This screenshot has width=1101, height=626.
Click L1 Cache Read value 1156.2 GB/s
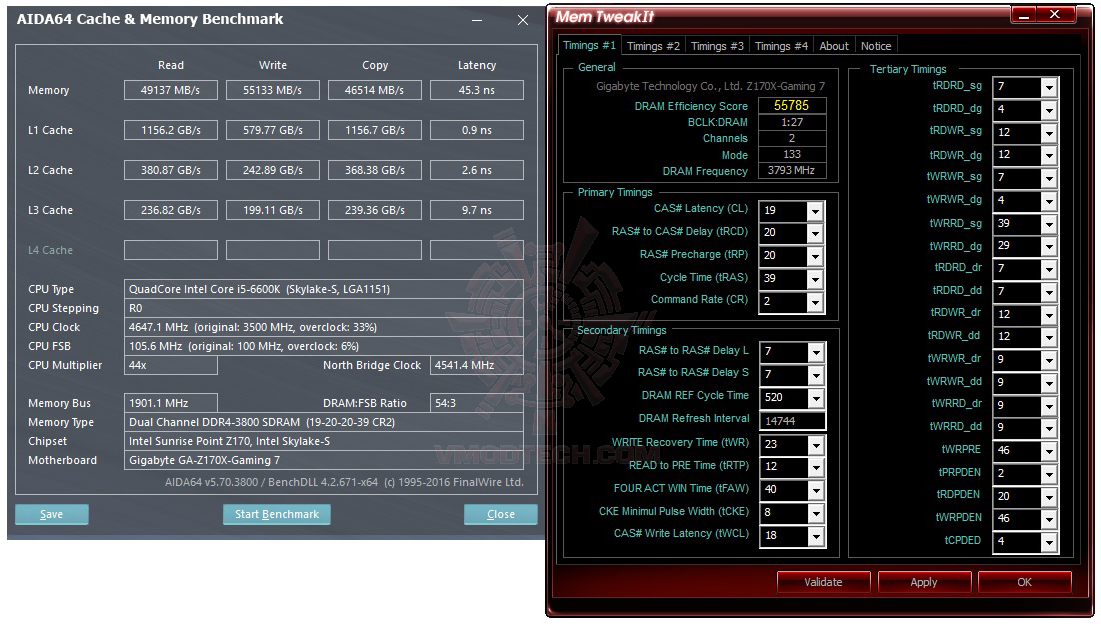(x=171, y=131)
